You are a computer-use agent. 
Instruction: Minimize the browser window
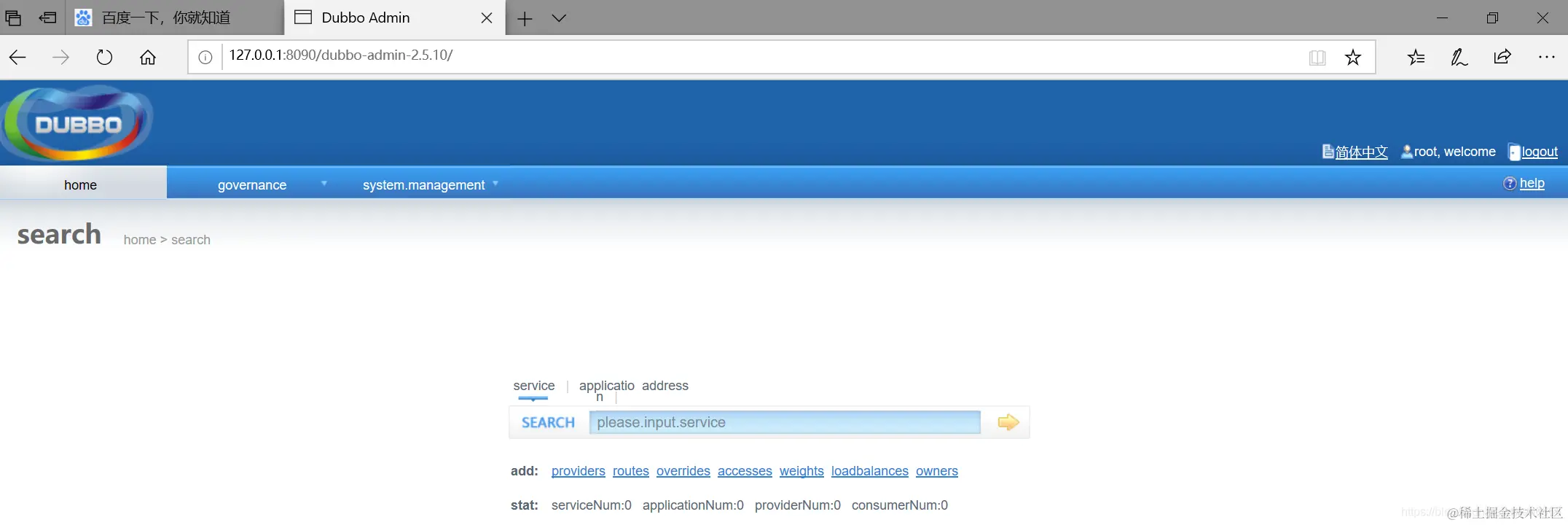[1442, 18]
